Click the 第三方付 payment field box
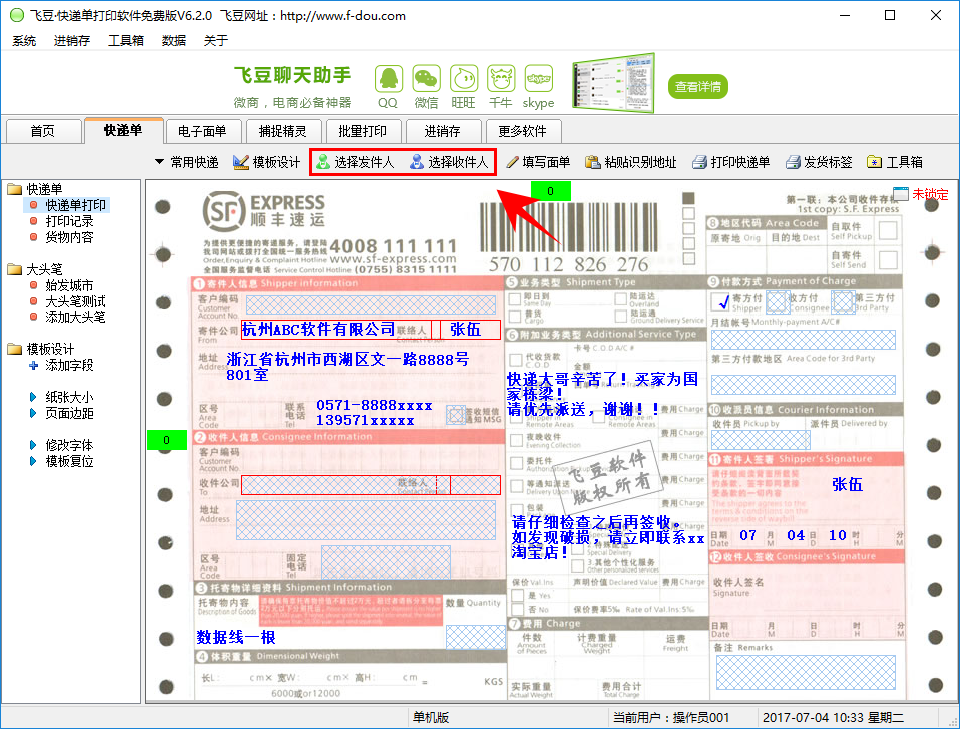Image resolution: width=960 pixels, height=729 pixels. click(x=843, y=302)
